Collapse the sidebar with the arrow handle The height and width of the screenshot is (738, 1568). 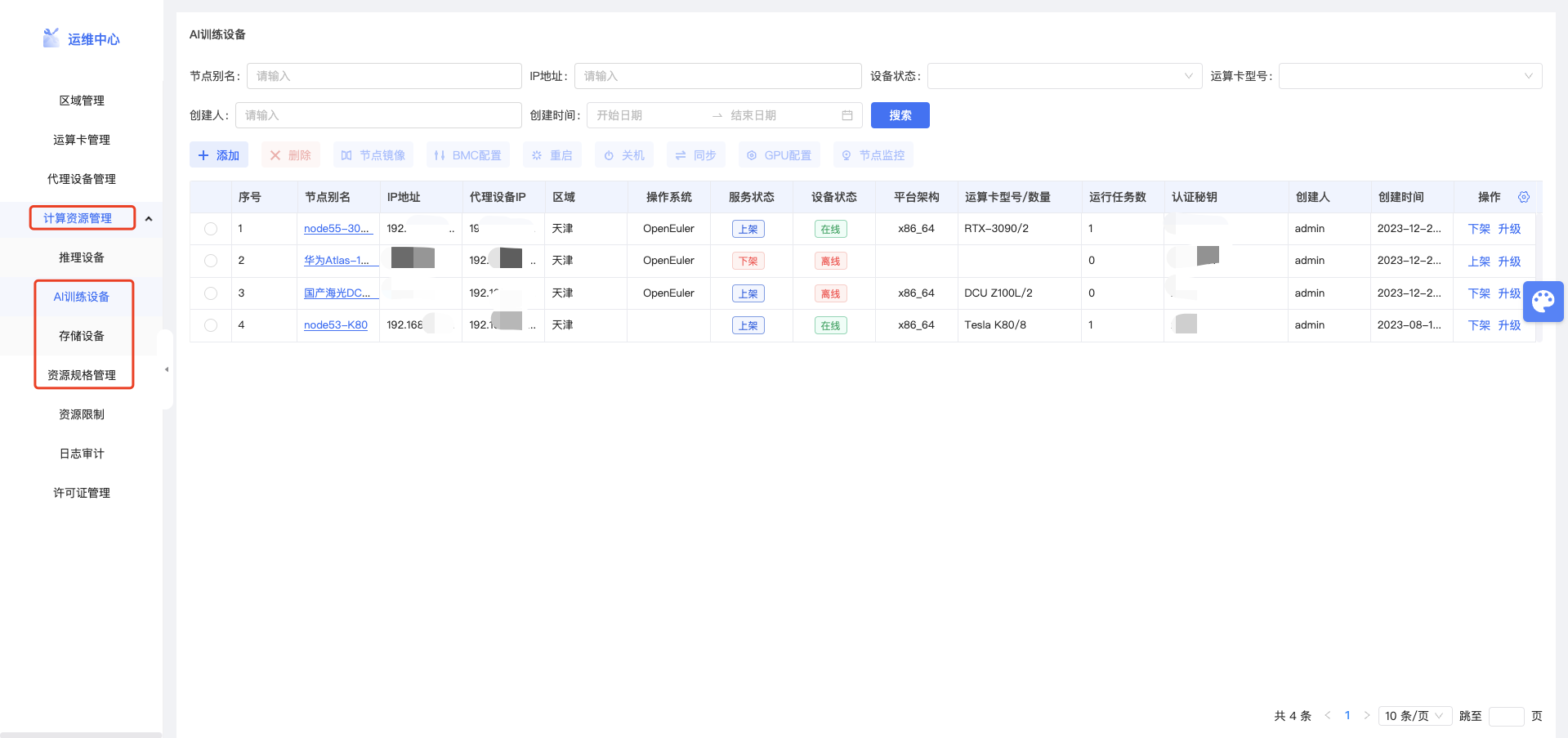tap(167, 369)
